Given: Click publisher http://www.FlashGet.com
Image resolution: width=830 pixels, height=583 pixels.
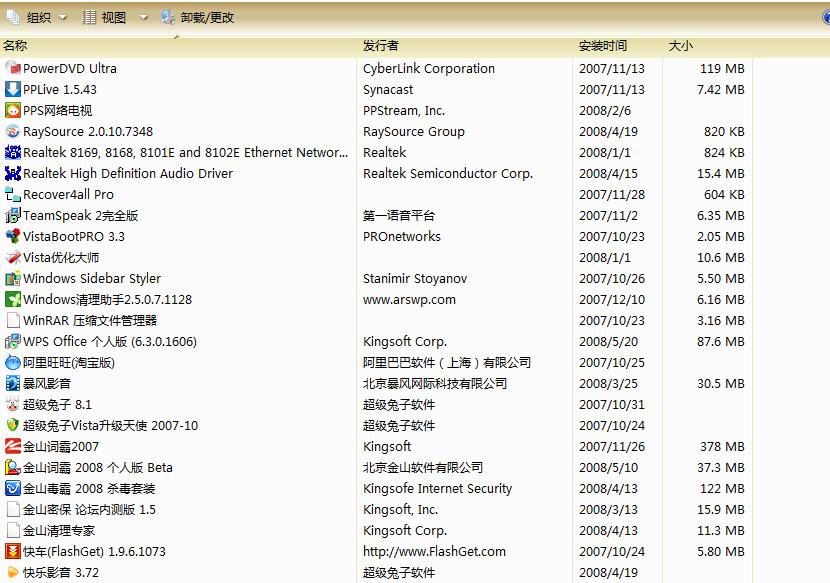Looking at the screenshot, I should click(x=434, y=552).
